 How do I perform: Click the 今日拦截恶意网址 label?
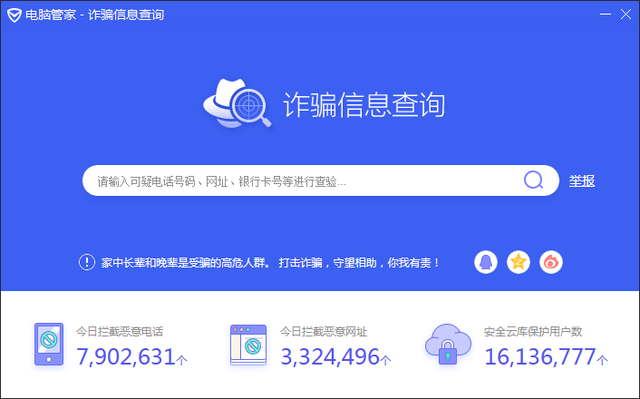click(323, 331)
